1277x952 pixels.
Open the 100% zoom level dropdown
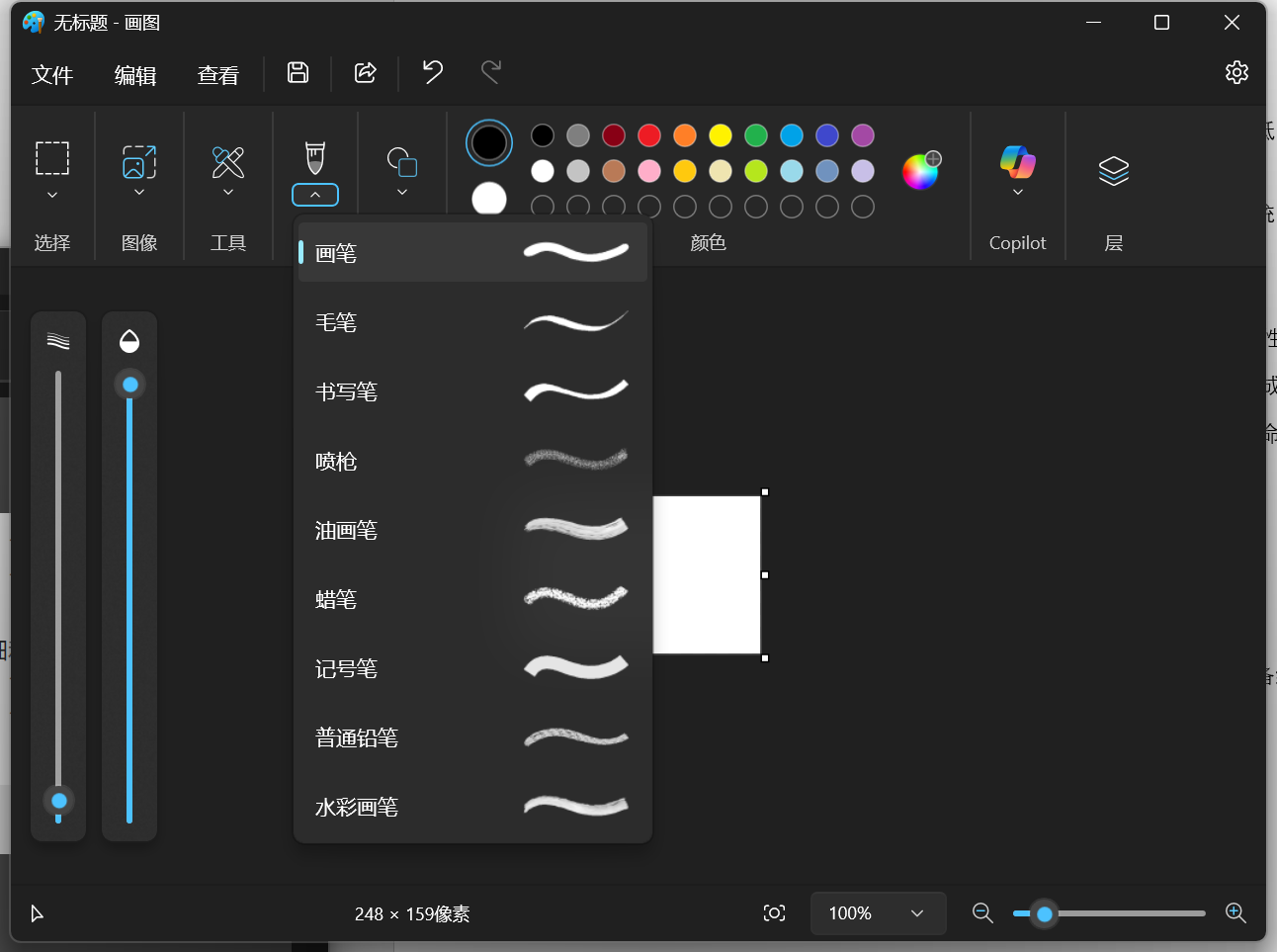(878, 913)
